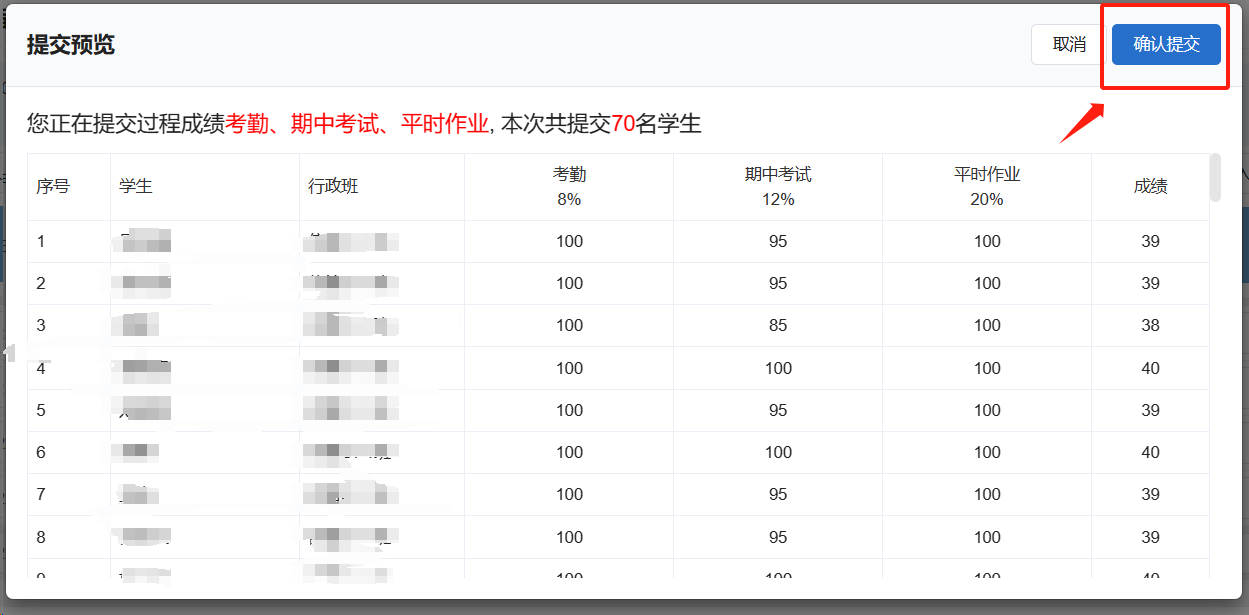Select the 成绩 value 38 in row 3

[1150, 325]
